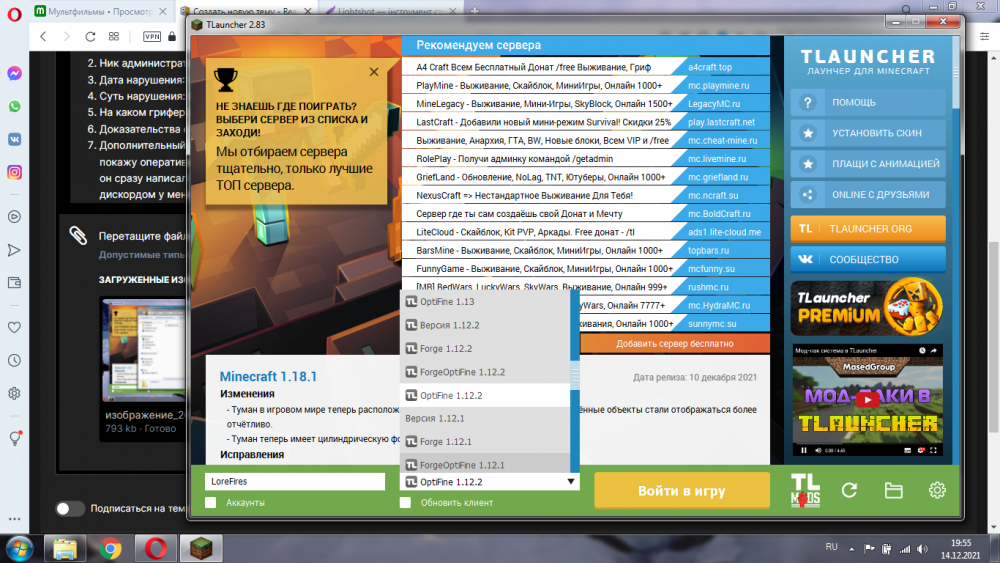The width and height of the screenshot is (1000, 563).
Task: Open the VK Сообщество button
Action: click(x=868, y=260)
